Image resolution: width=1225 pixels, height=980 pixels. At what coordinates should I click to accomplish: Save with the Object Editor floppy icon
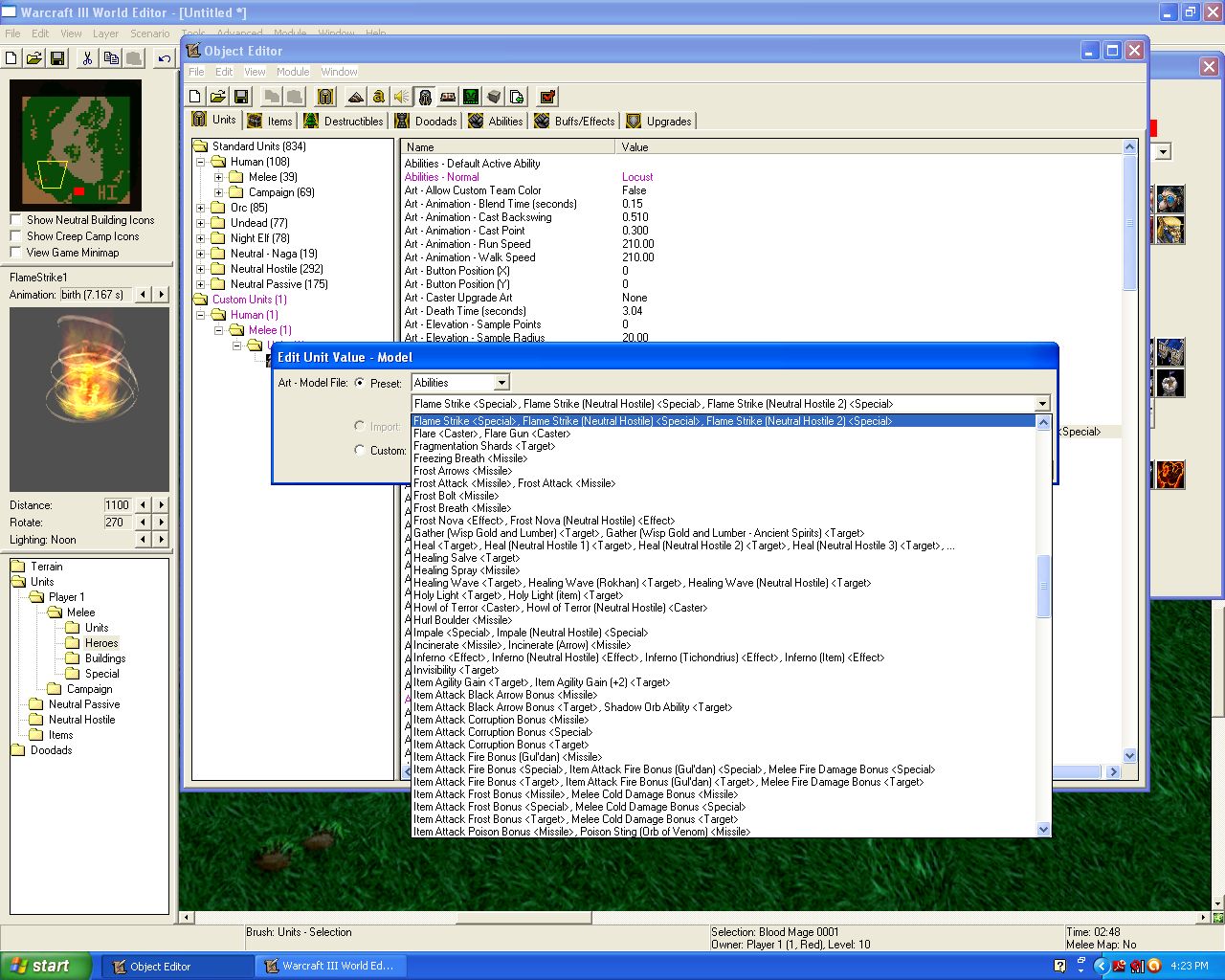(x=241, y=97)
